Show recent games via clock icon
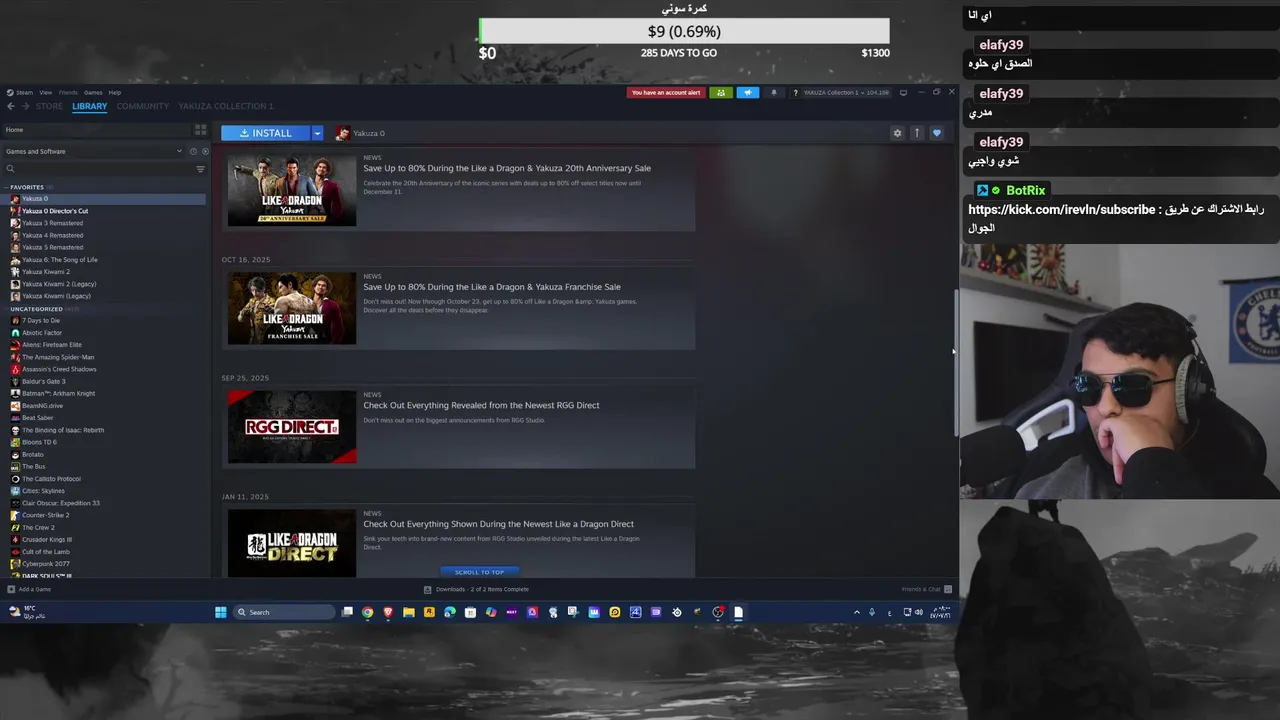 point(193,151)
